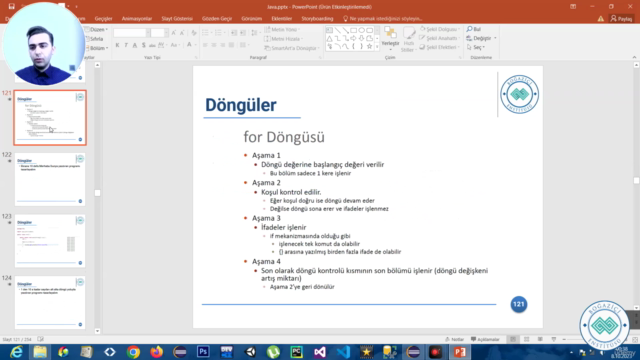Image resolution: width=640 pixels, height=360 pixels.
Task: Open Hızlı Stiller gallery
Action: point(408,39)
